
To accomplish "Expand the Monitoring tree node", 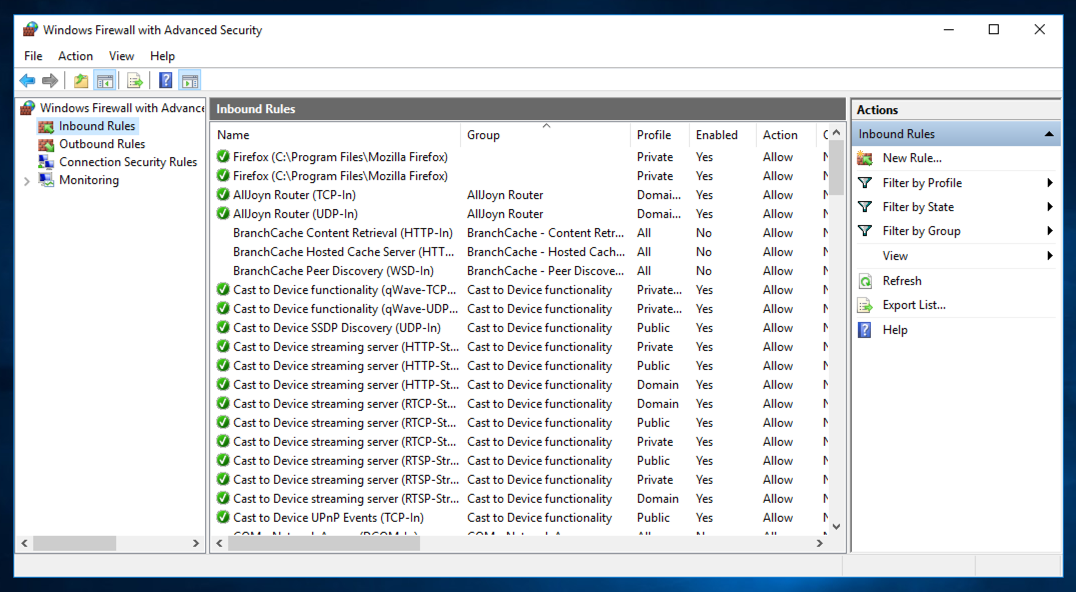I will [27, 181].
